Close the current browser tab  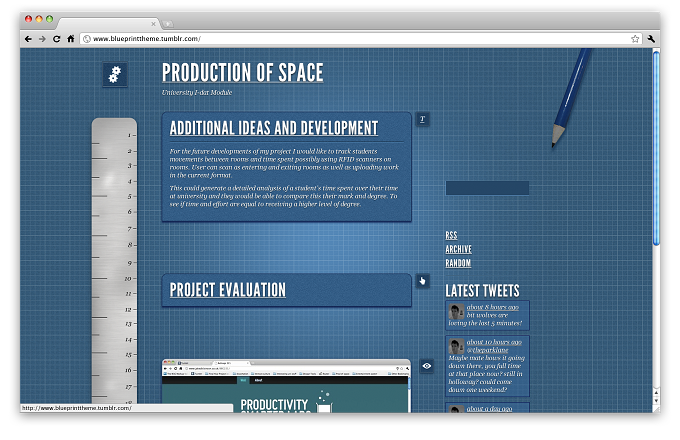[153, 24]
